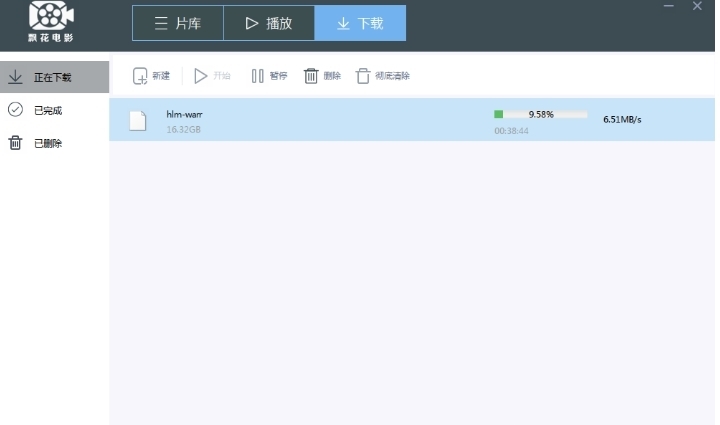Screen dimensions: 720x425
Task: Select the 下载 download tab
Action: [x=360, y=23]
